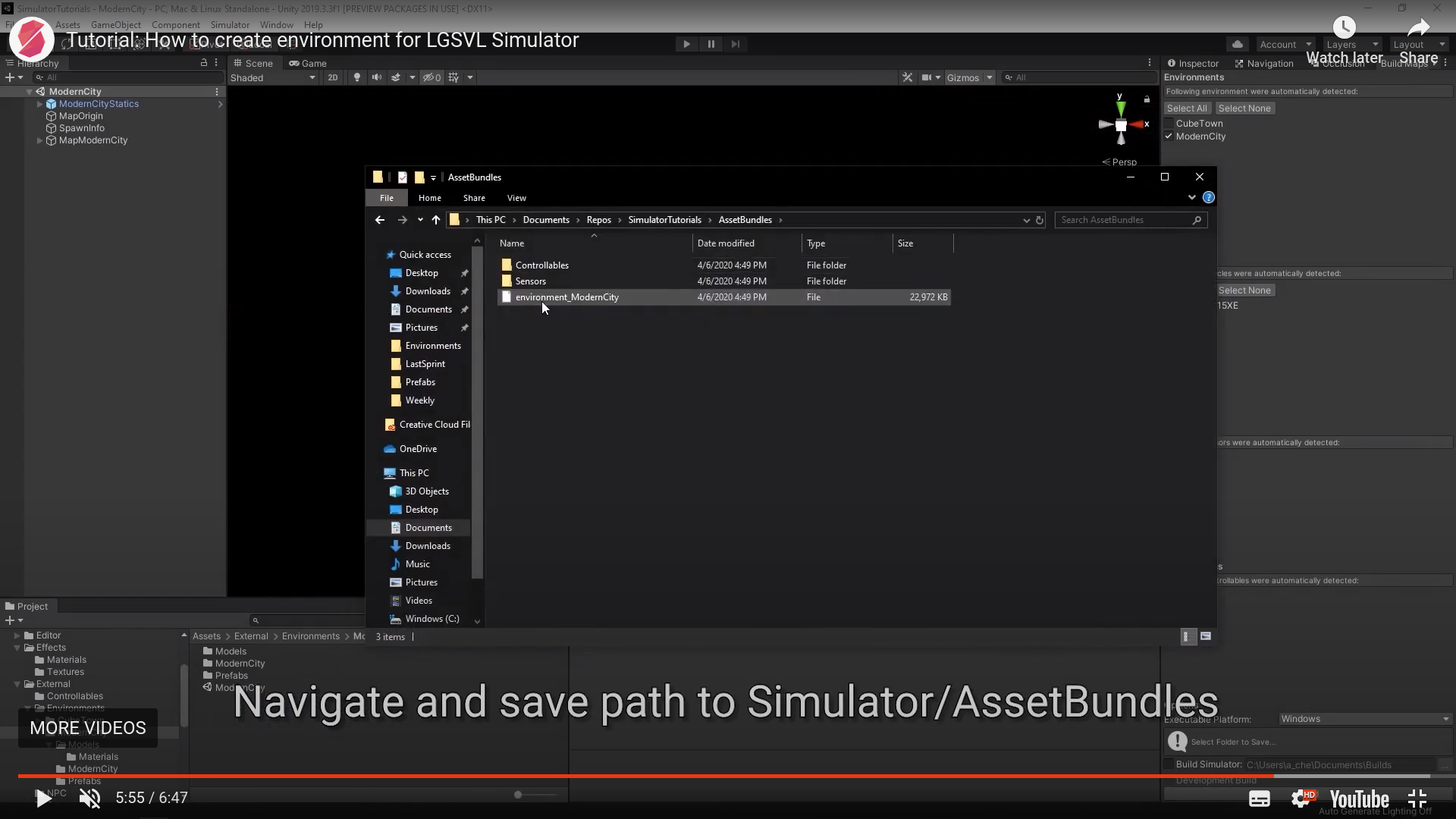Viewport: 1456px width, 819px height.
Task: Click Unity Play mode button
Action: pyautogui.click(x=686, y=44)
